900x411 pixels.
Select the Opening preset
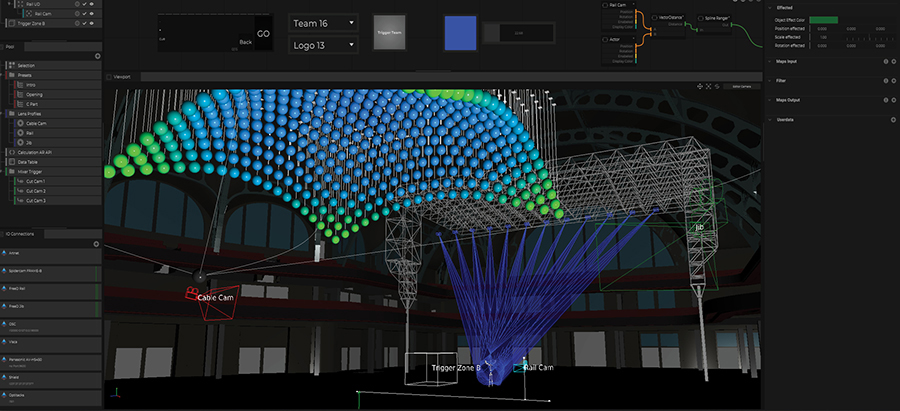point(36,95)
